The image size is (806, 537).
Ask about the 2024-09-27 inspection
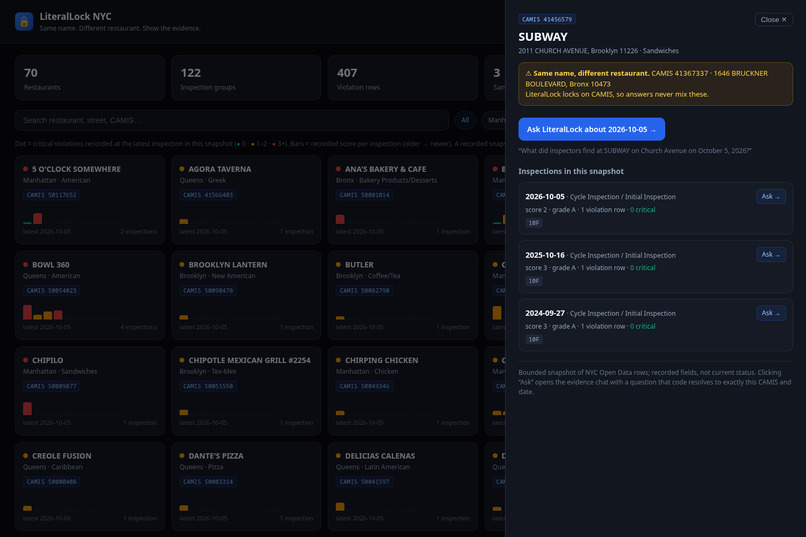coord(771,313)
